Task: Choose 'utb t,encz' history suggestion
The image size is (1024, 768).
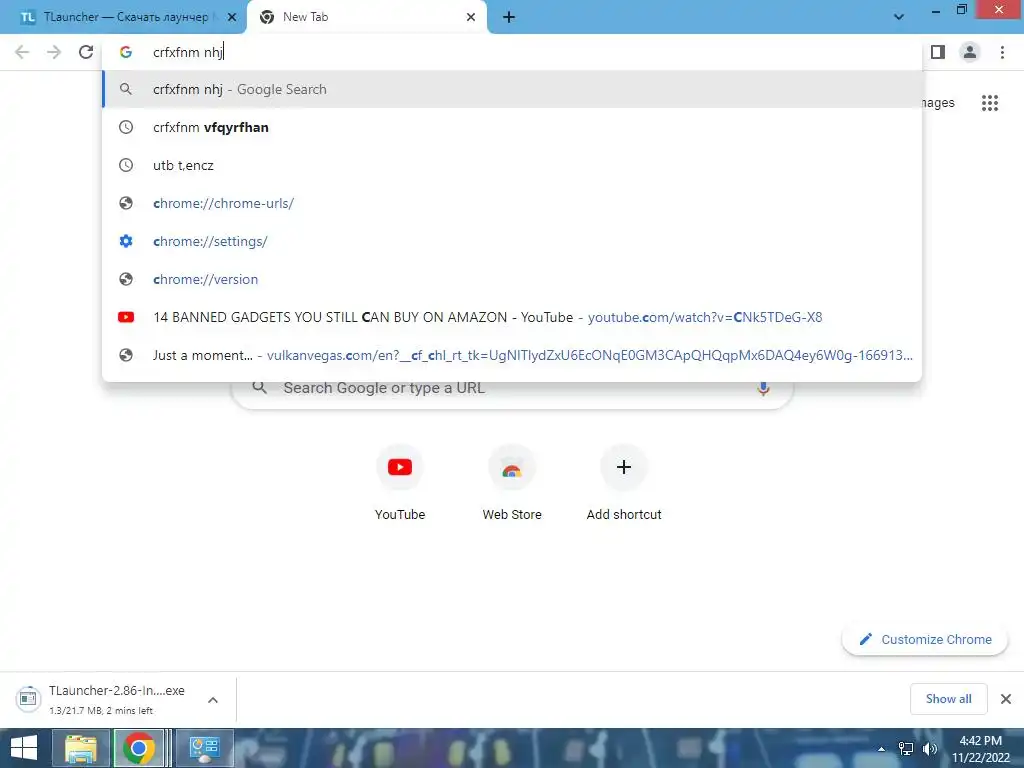Action: click(x=512, y=165)
